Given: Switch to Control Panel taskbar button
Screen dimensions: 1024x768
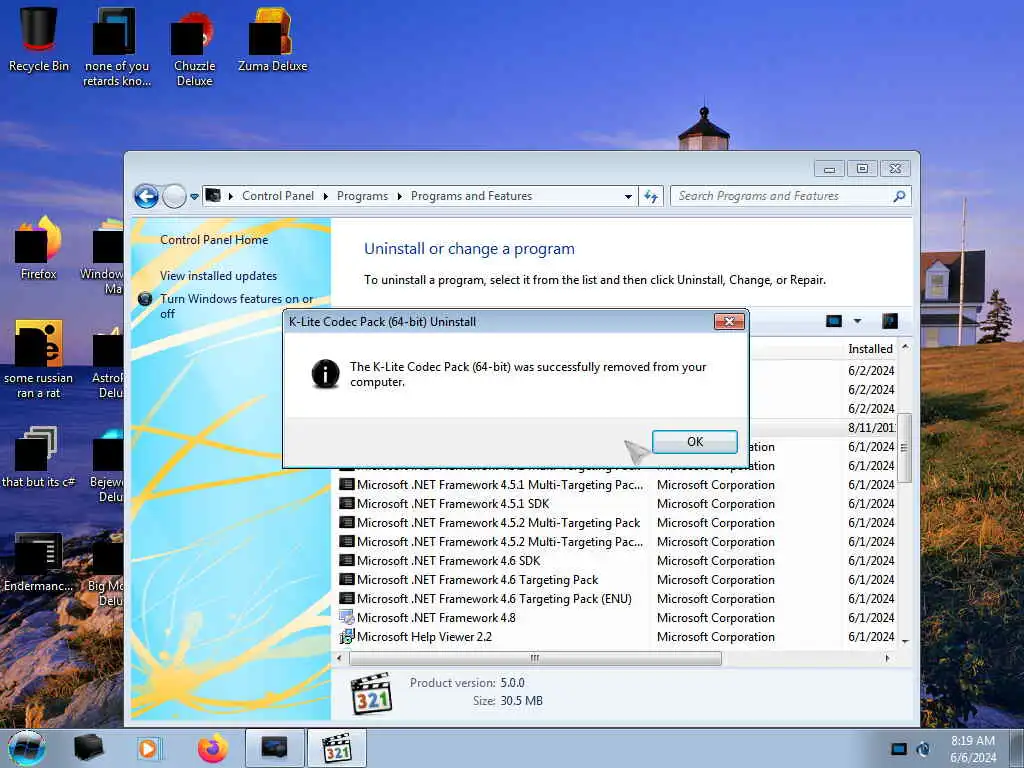Looking at the screenshot, I should click(274, 748).
